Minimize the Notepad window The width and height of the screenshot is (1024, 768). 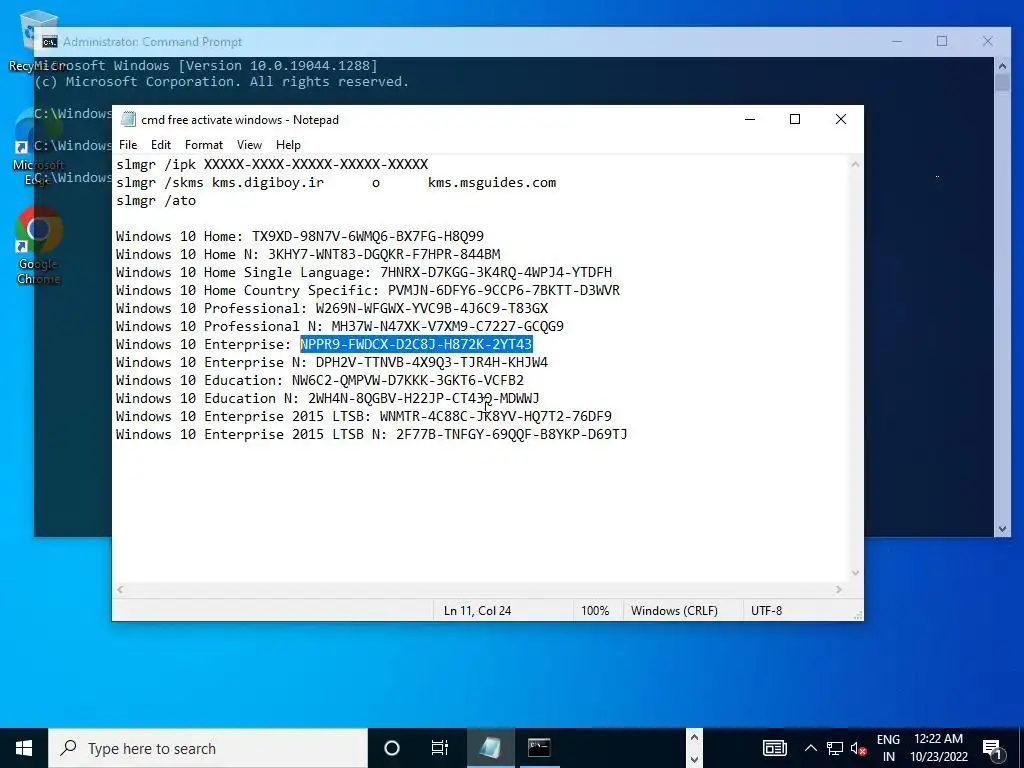[750, 120]
